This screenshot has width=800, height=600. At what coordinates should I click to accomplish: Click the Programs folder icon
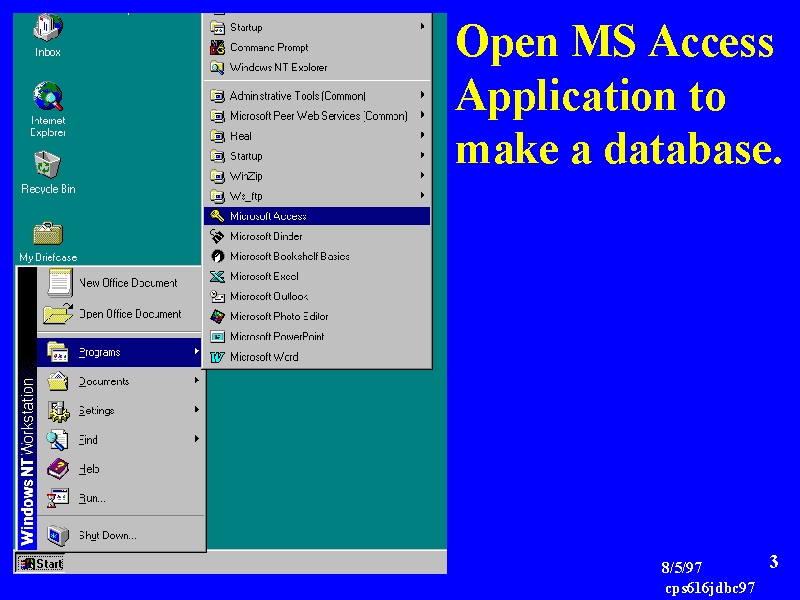pyautogui.click(x=58, y=352)
